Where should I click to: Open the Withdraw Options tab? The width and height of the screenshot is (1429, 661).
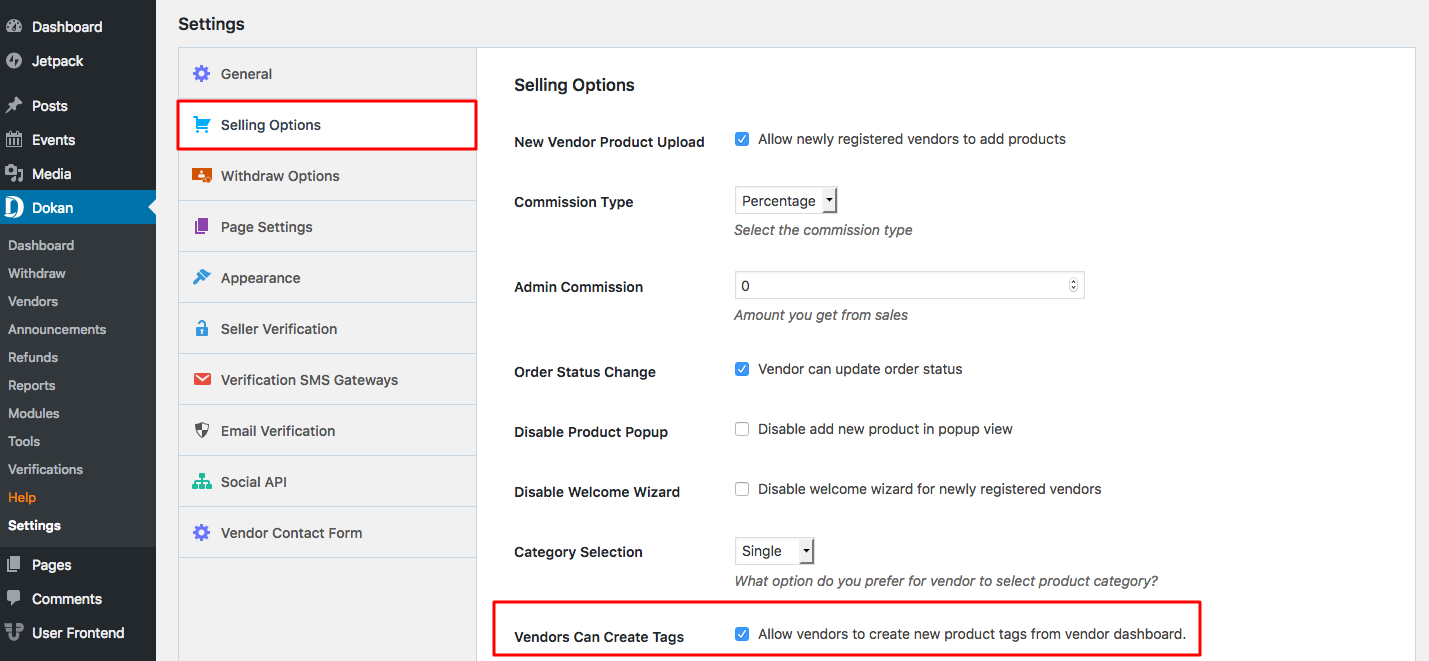coord(328,176)
